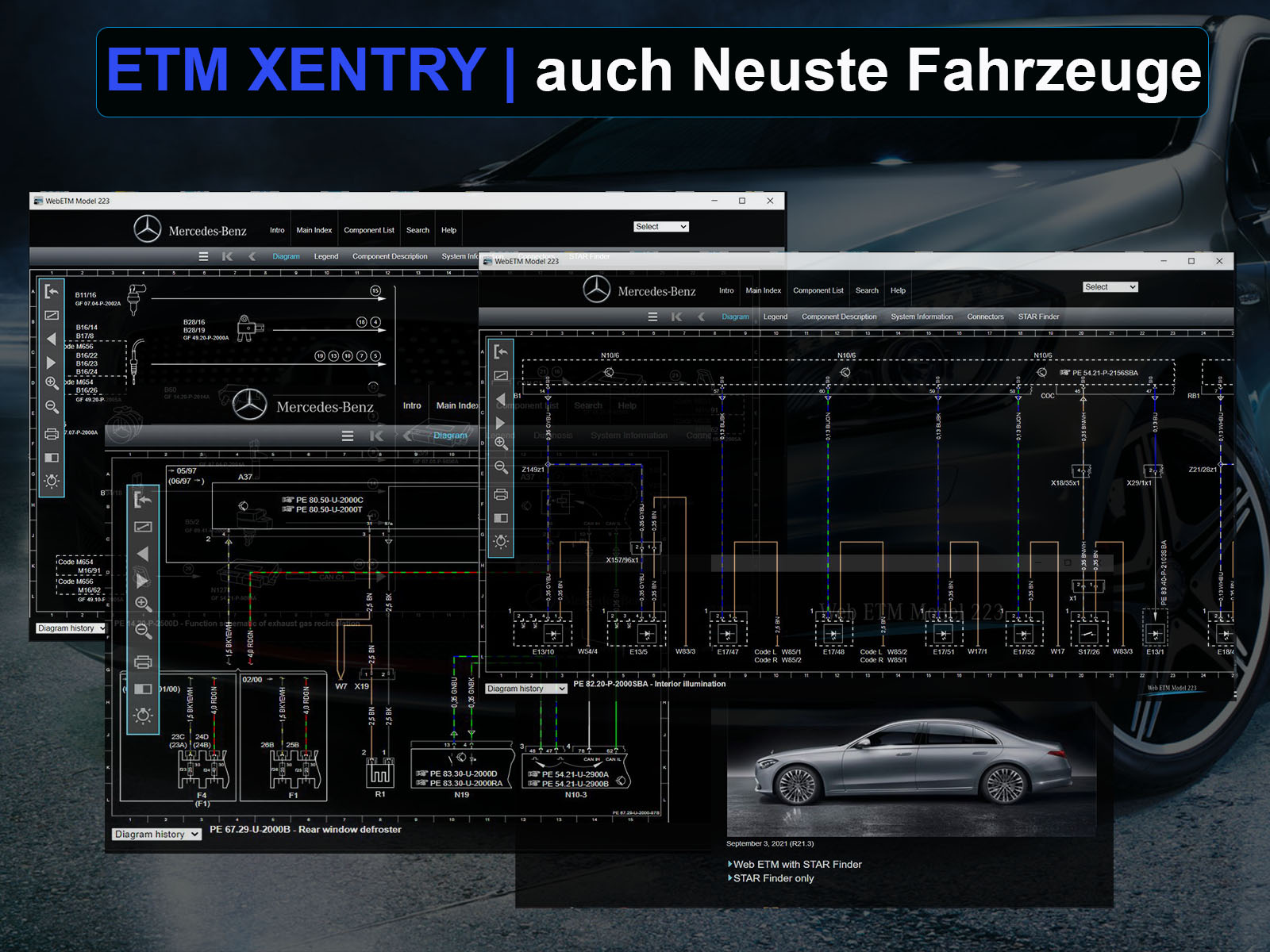Zoom out on interior illumination diagram
The width and height of the screenshot is (1270, 952).
click(x=501, y=468)
